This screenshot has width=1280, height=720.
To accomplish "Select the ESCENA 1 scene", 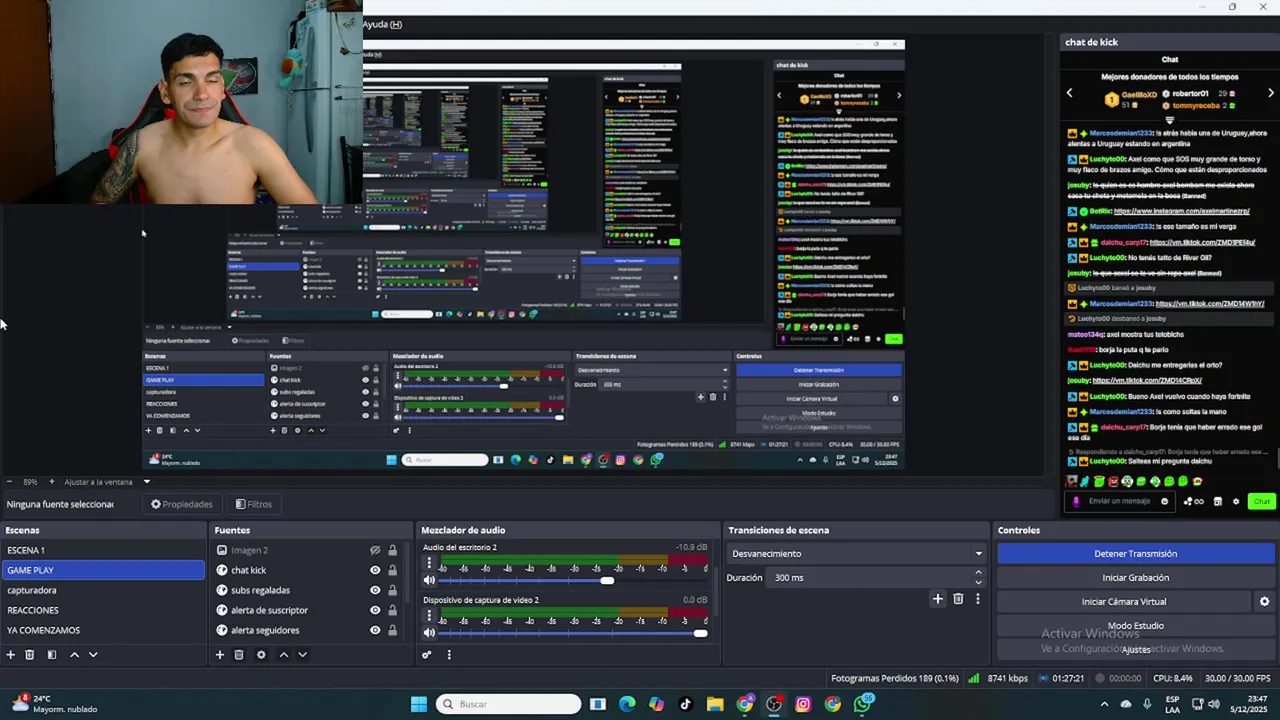I will click(103, 550).
